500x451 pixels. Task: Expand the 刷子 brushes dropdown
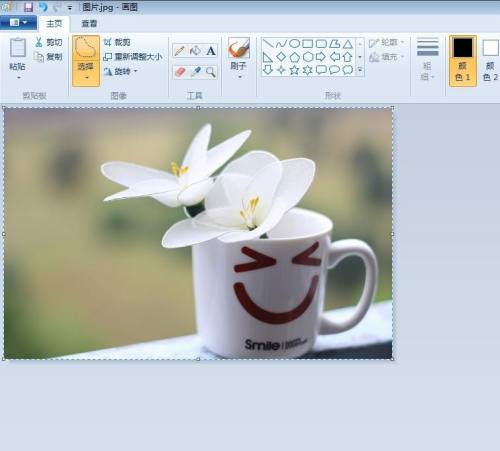point(239,77)
